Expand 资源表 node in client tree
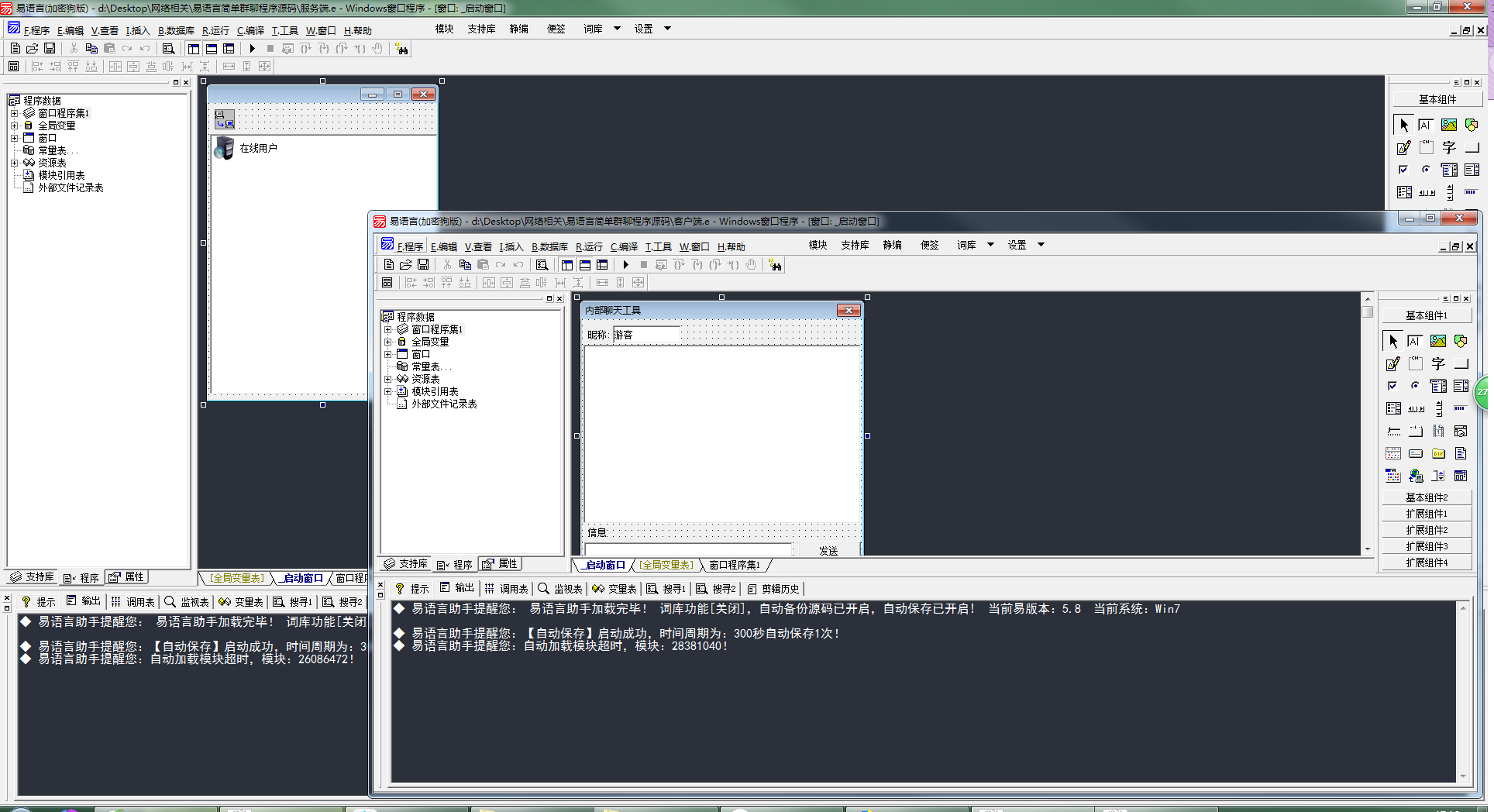This screenshot has height=812, width=1494. (388, 379)
